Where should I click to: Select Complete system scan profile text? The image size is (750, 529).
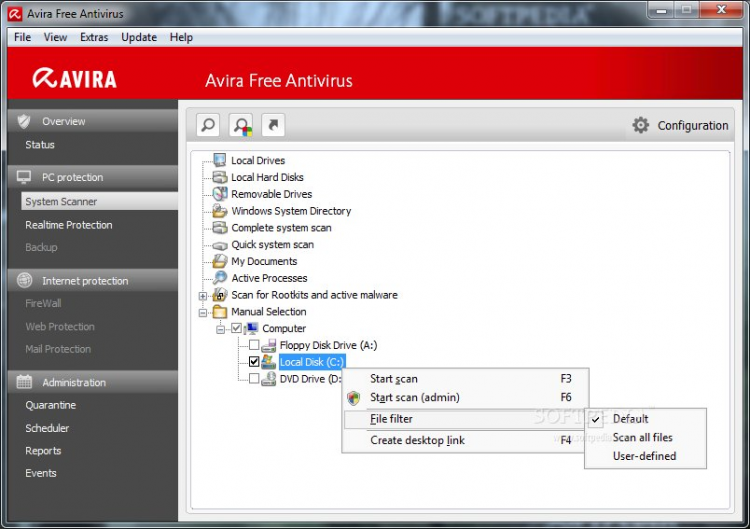(281, 228)
